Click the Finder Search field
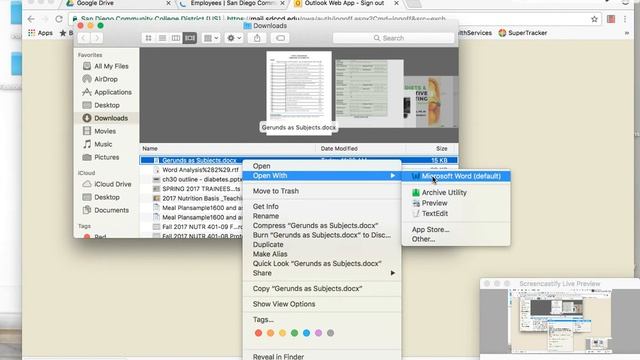Viewport: 640px width, 360px height. 393,38
